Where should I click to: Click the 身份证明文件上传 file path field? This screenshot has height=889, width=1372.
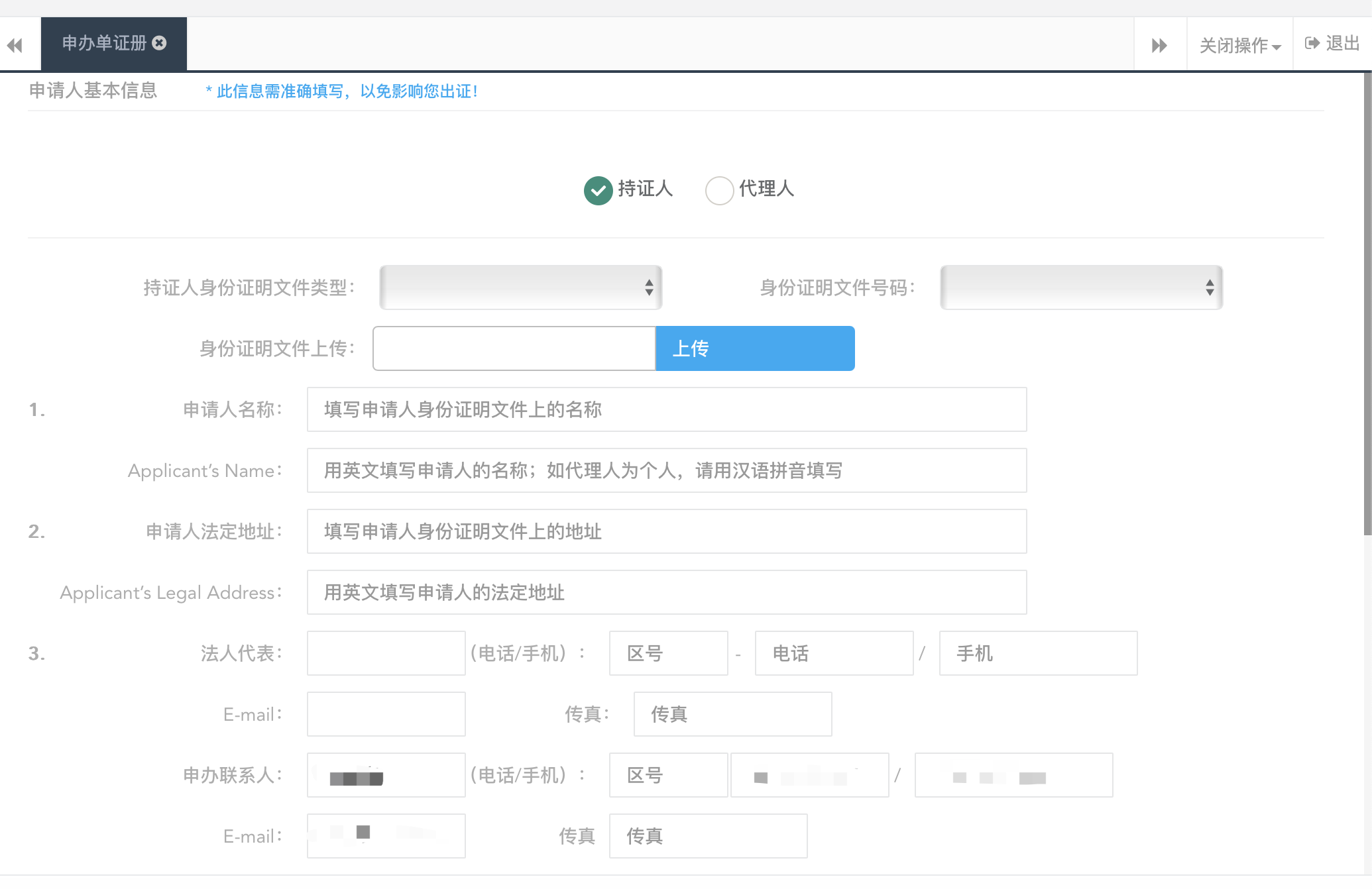pyautogui.click(x=514, y=348)
